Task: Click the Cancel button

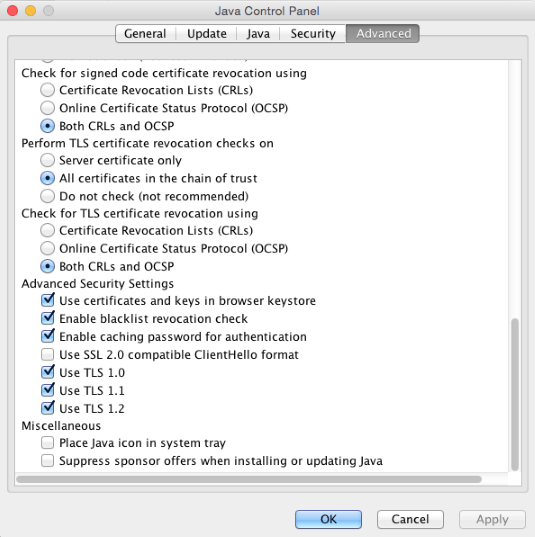Action: pyautogui.click(x=410, y=519)
